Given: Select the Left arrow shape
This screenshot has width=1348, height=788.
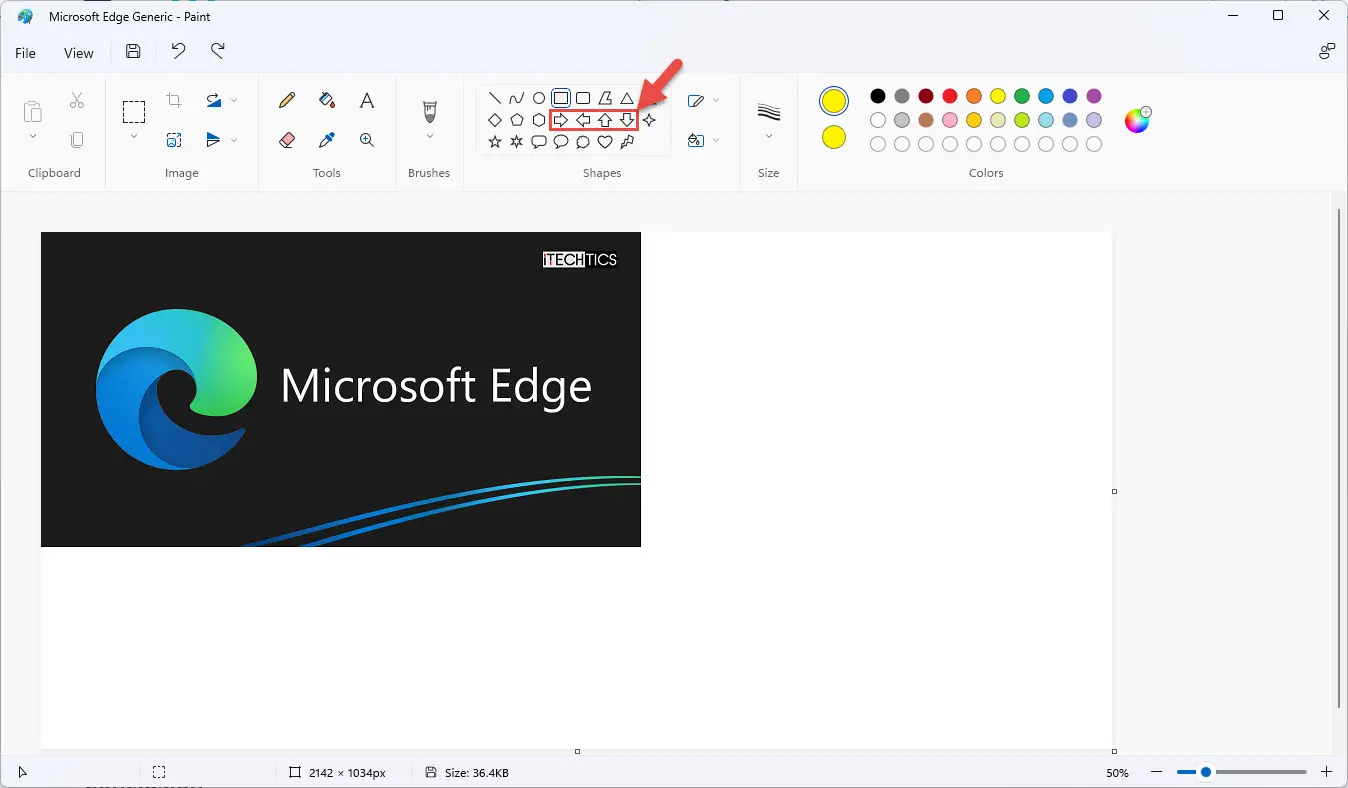Looking at the screenshot, I should (583, 120).
